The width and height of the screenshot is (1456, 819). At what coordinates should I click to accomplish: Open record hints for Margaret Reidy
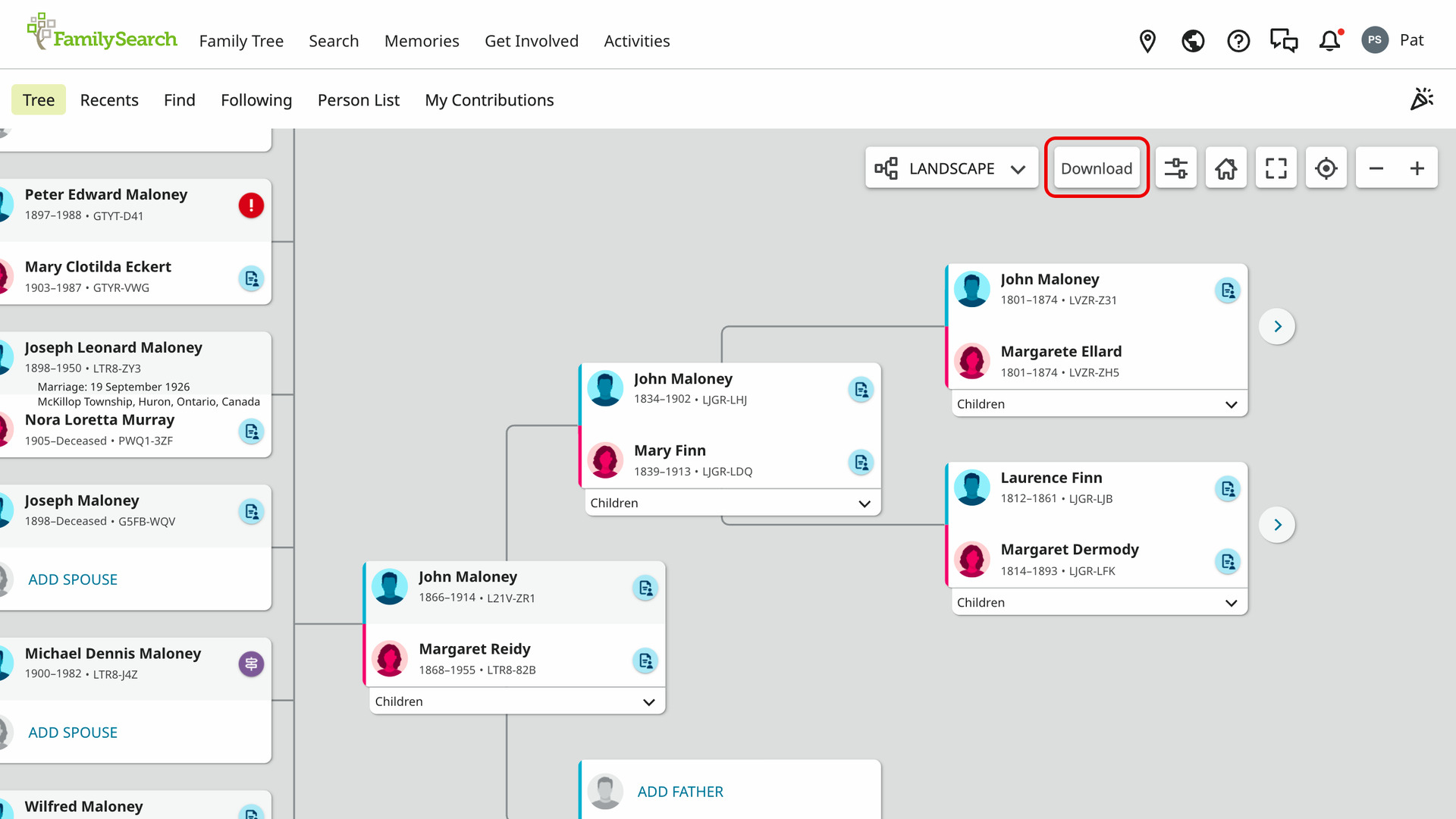coord(645,661)
